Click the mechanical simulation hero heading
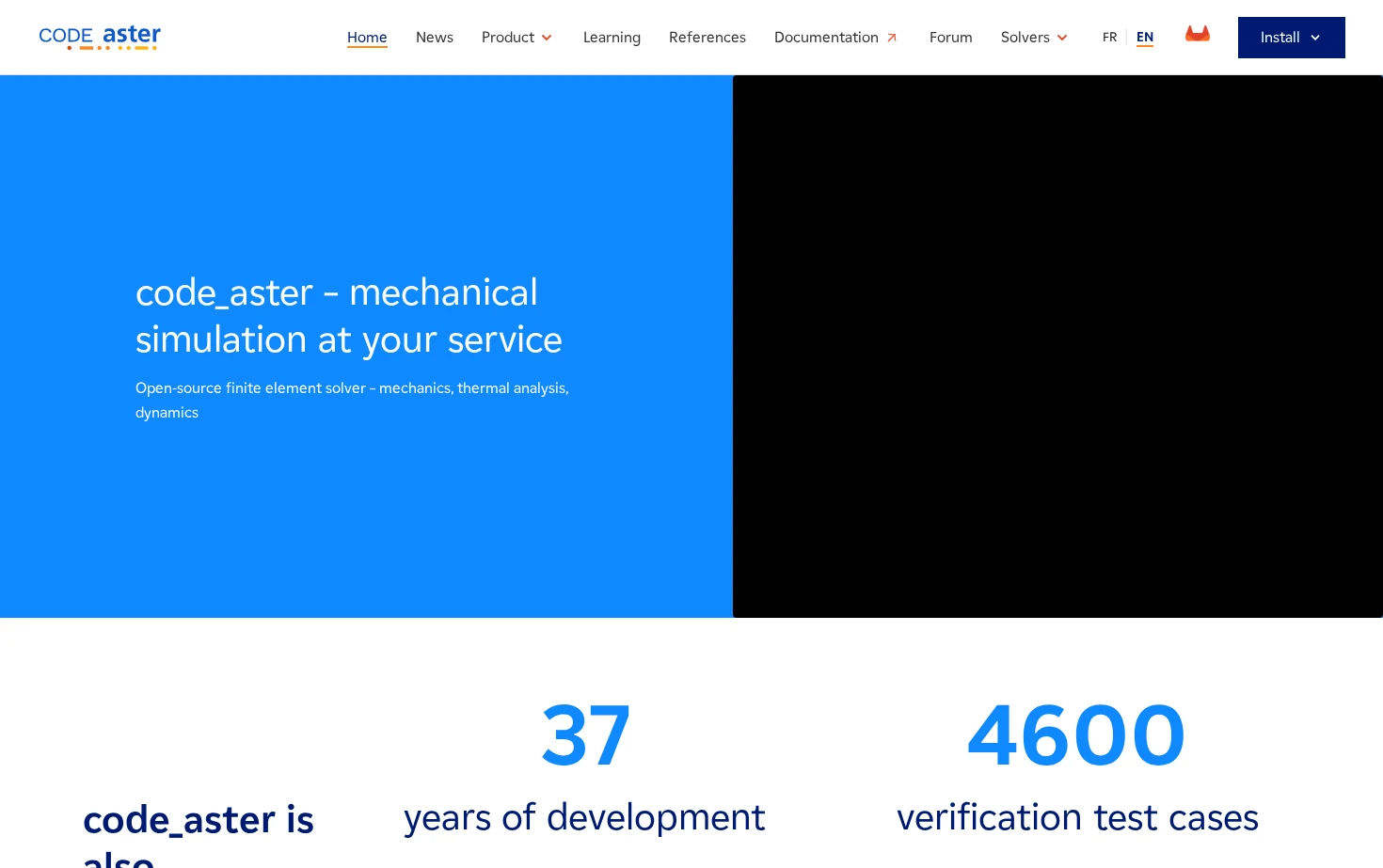Viewport: 1383px width, 868px height. (349, 316)
